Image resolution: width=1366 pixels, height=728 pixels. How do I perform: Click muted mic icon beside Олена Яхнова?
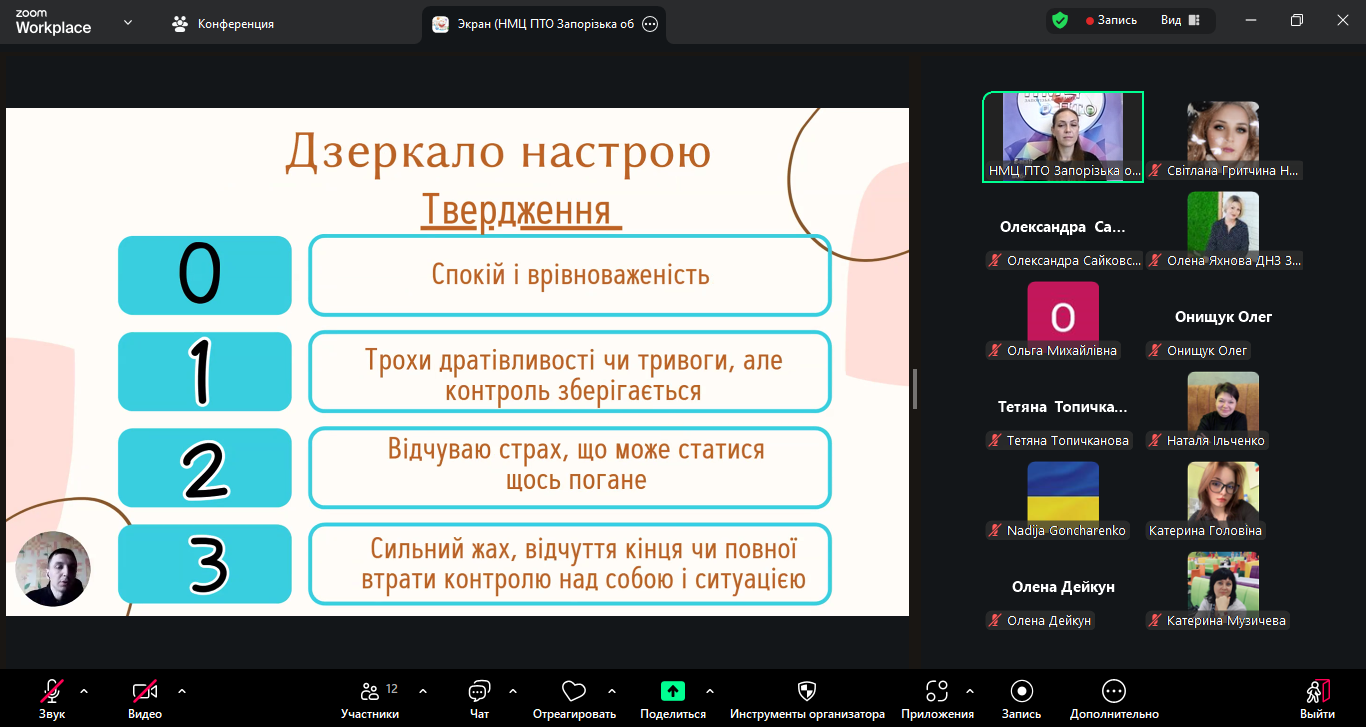pyautogui.click(x=1155, y=261)
